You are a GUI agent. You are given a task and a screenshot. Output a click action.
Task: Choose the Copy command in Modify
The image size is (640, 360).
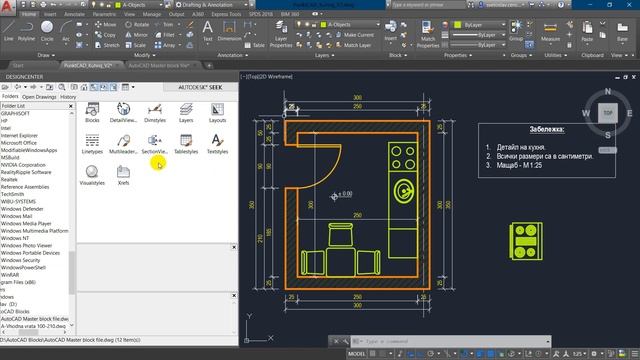pos(105,35)
